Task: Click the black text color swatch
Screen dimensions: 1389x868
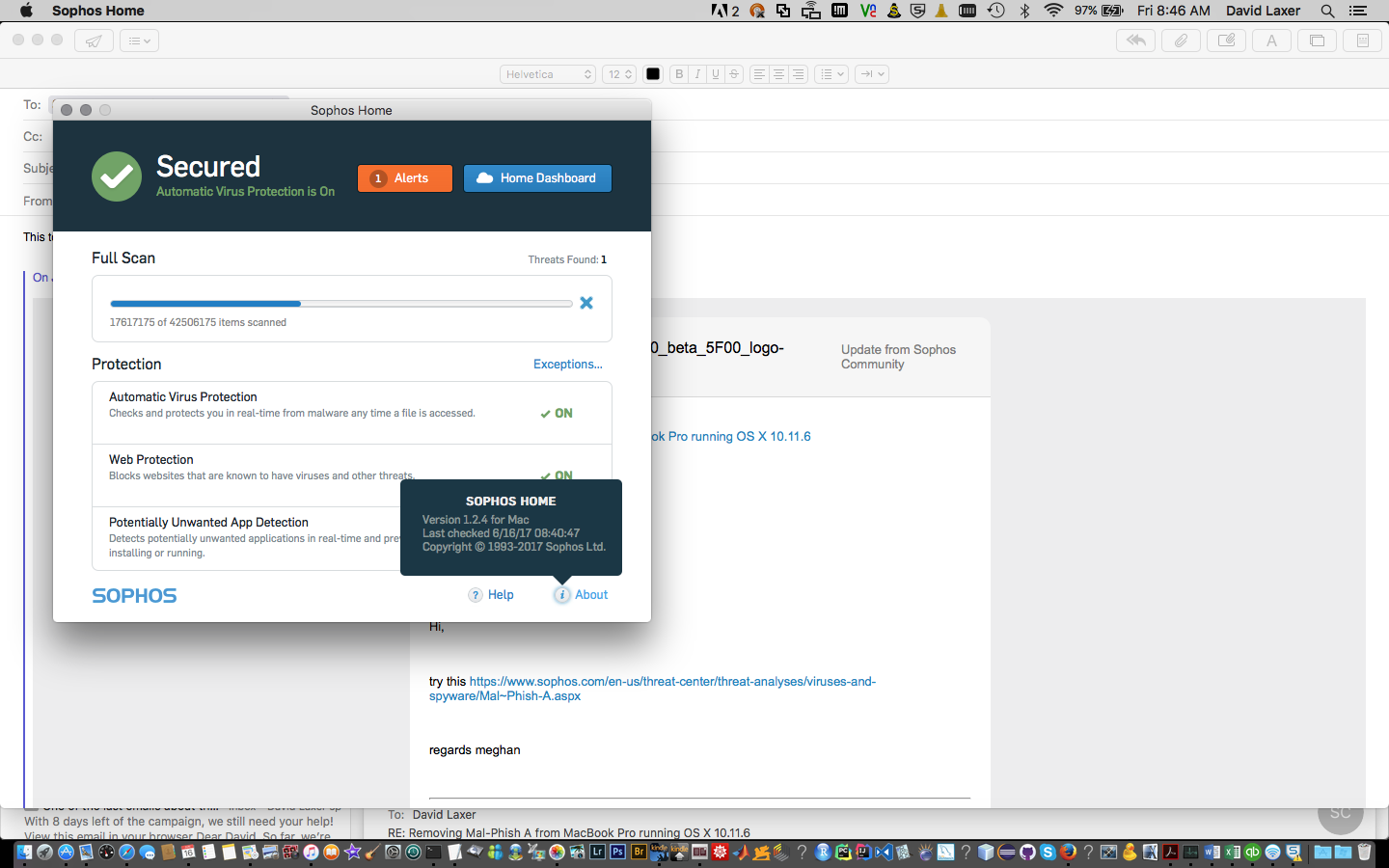Action: click(x=653, y=74)
